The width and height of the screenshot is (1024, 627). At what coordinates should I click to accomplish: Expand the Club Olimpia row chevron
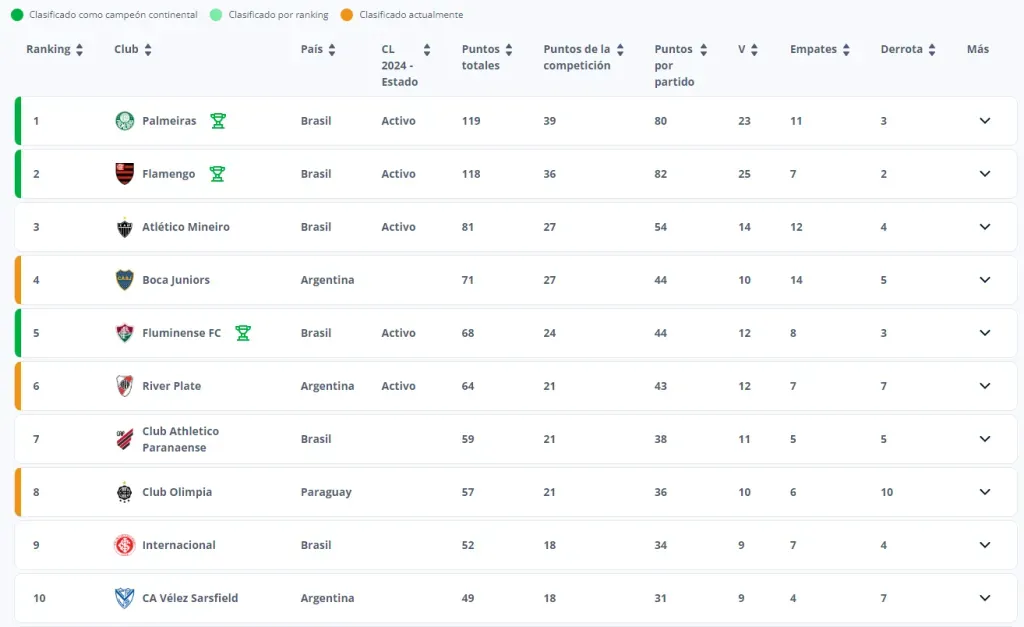coord(984,492)
